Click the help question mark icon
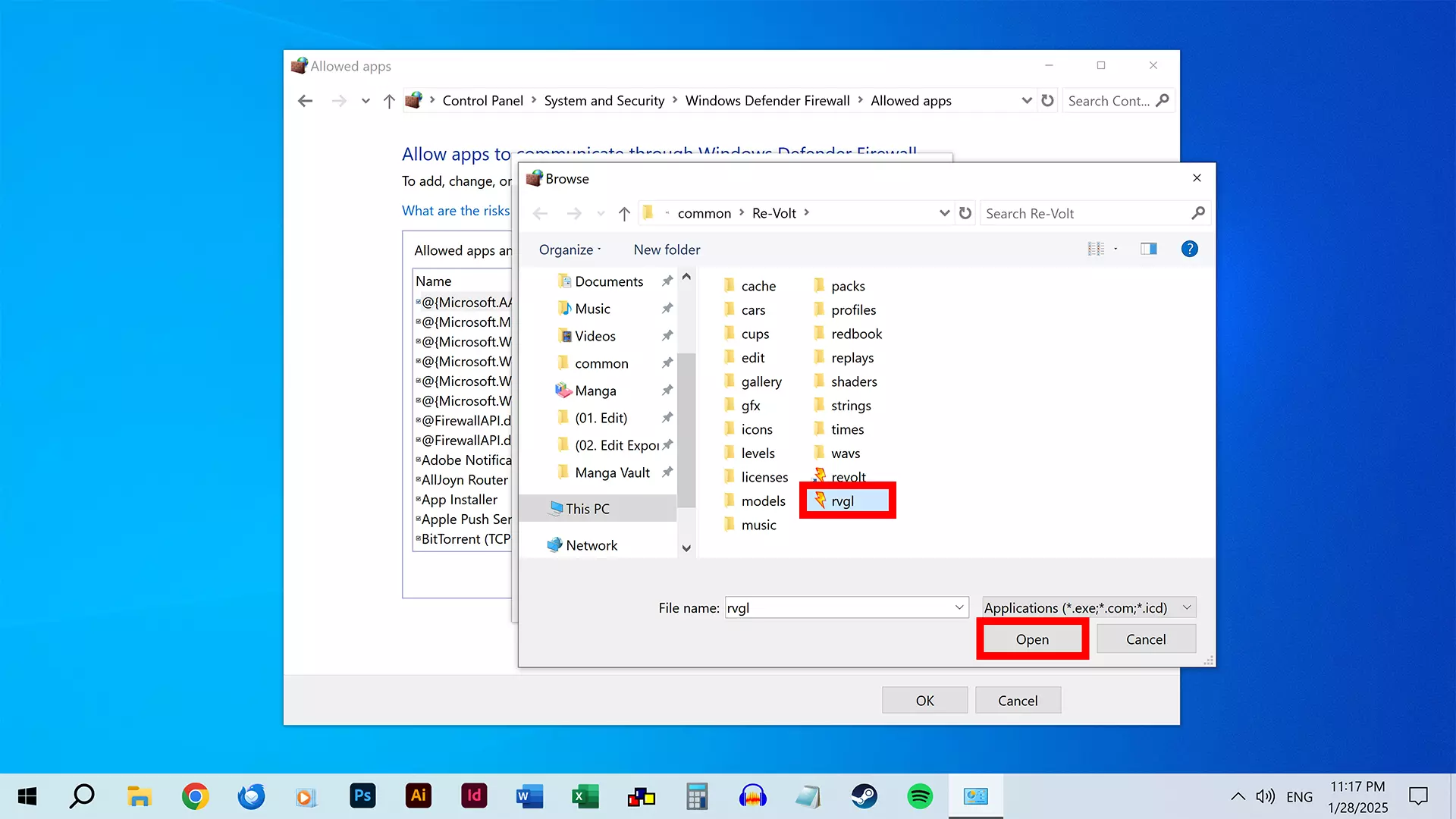The width and height of the screenshot is (1456, 819). coord(1189,249)
